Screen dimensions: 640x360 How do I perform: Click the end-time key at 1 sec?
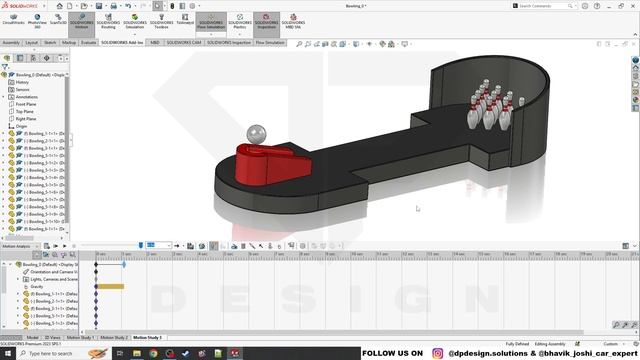(124, 264)
